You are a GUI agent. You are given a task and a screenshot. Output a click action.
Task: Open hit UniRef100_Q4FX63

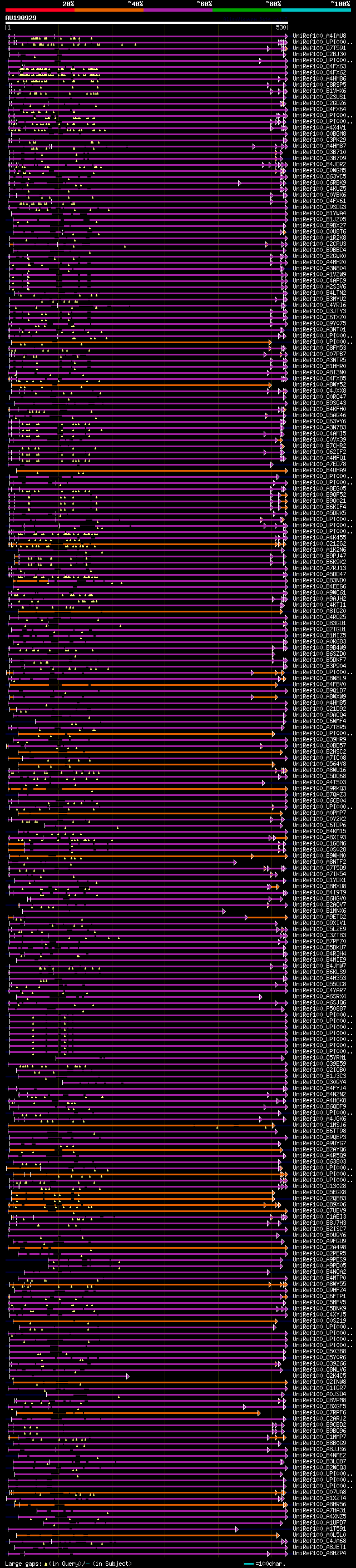tap(319, 66)
